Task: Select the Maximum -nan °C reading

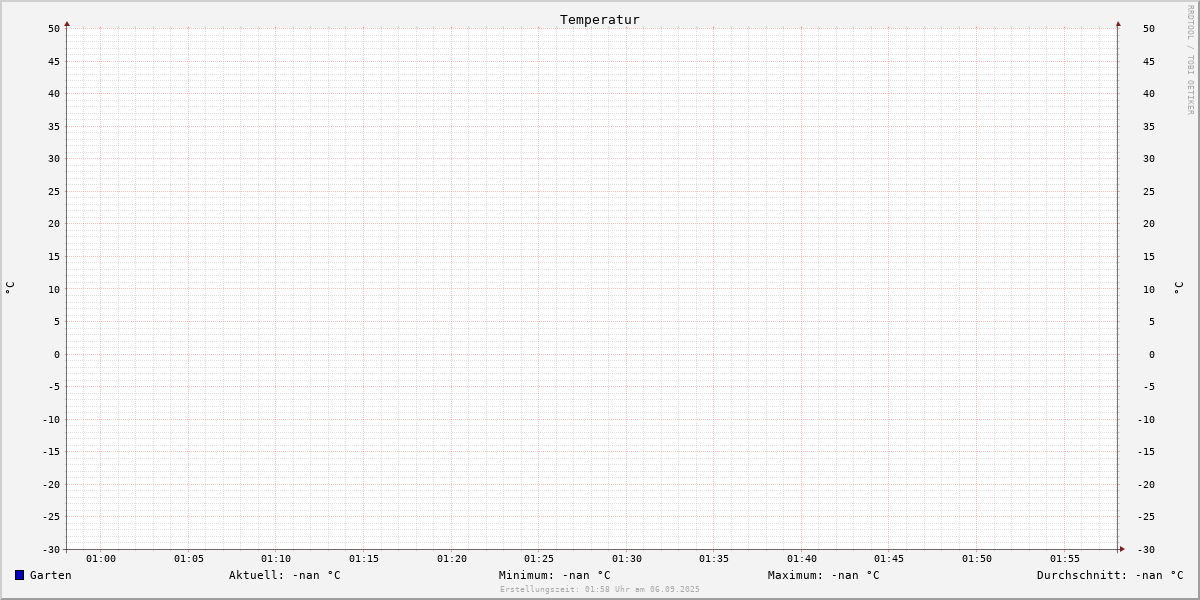Action: click(824, 575)
